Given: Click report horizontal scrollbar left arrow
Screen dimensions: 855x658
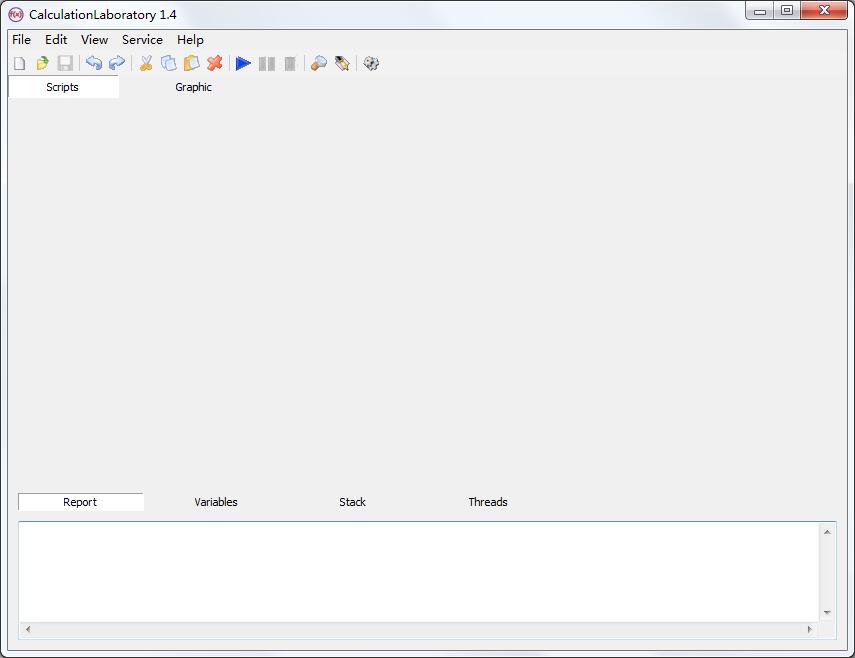Looking at the screenshot, I should (x=28, y=630).
